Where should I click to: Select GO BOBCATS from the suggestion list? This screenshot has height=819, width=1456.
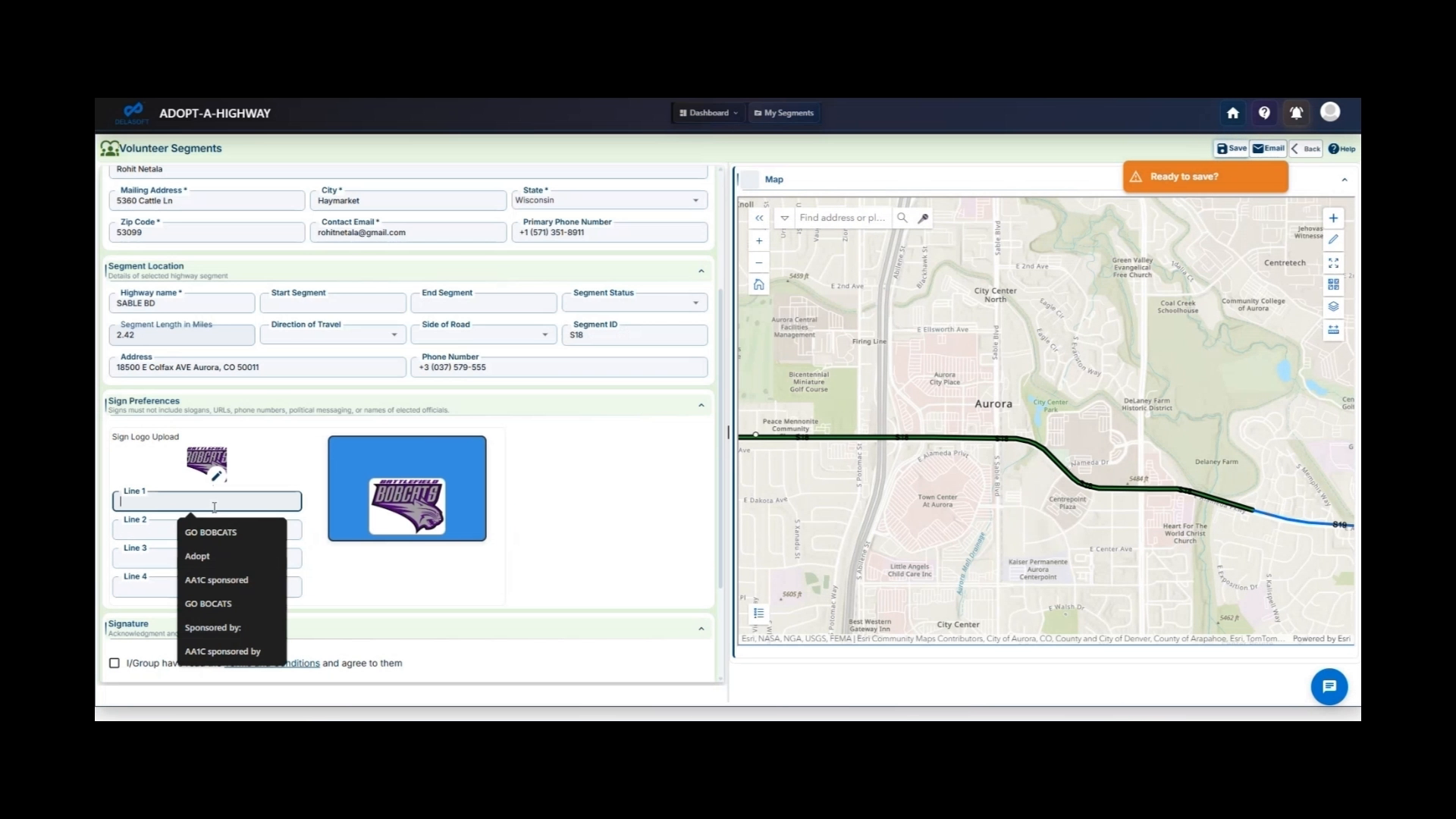click(210, 532)
